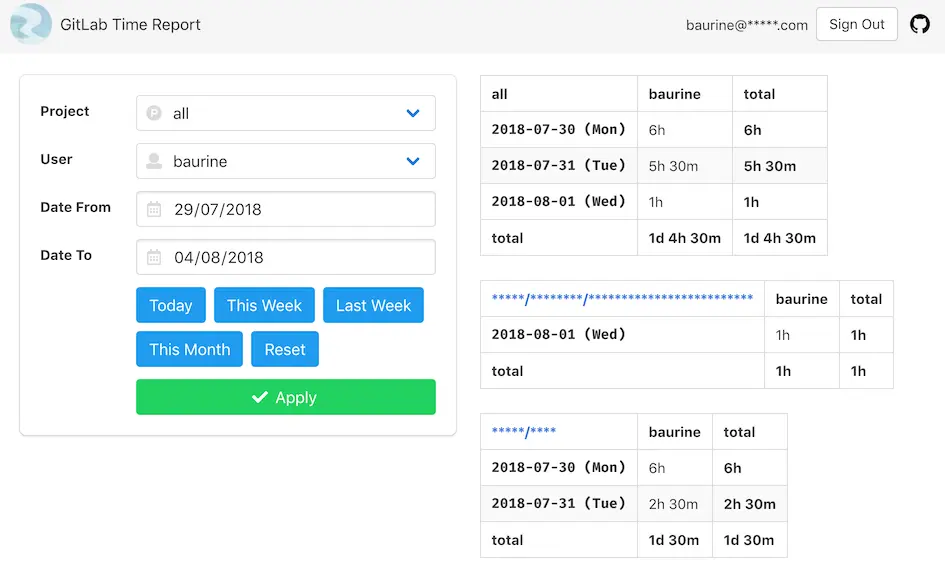Click the 1d 4h 30m total cell under baurine
Screen dimensions: 945x571
(x=685, y=238)
